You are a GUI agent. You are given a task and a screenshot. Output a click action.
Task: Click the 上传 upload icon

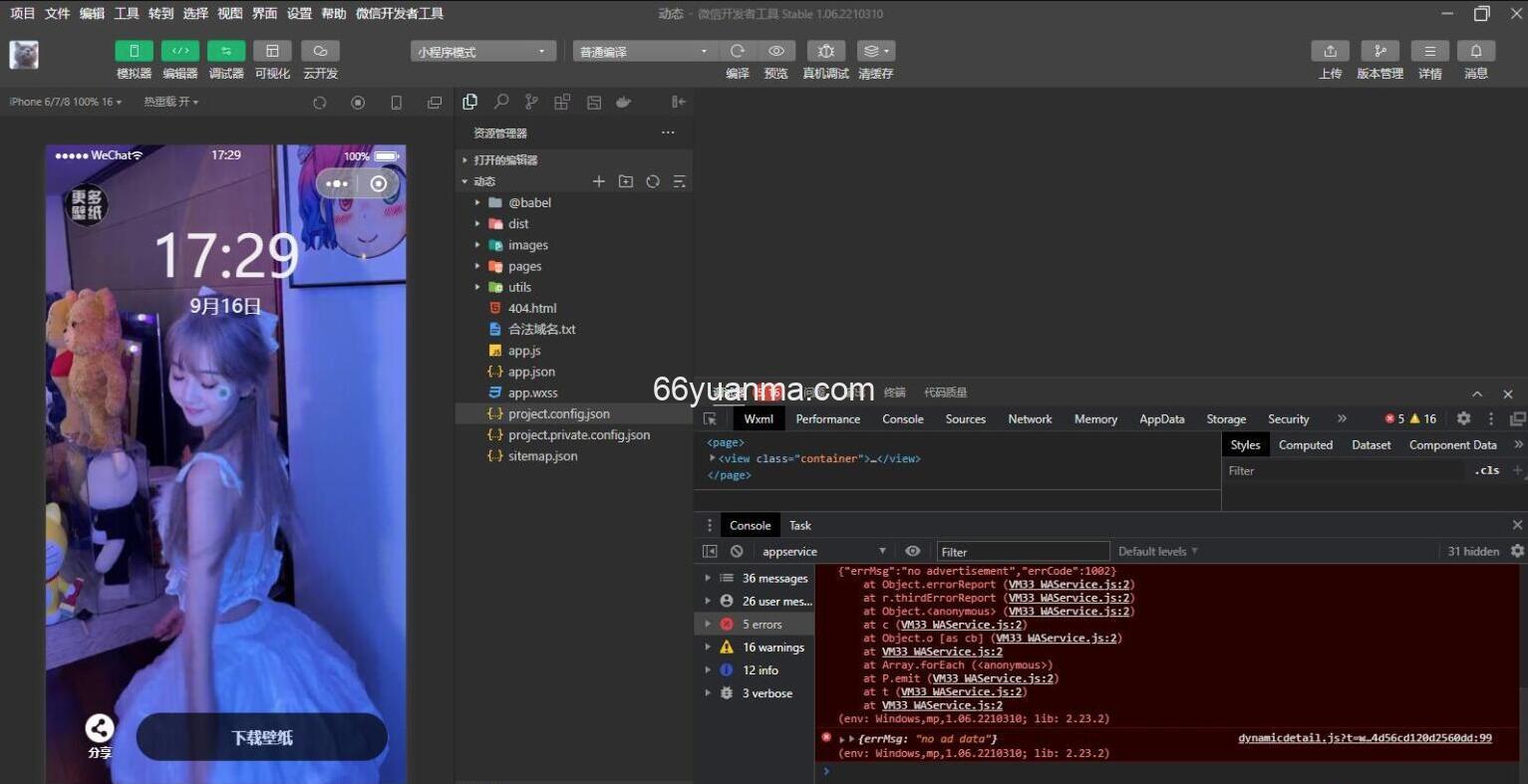[x=1330, y=51]
